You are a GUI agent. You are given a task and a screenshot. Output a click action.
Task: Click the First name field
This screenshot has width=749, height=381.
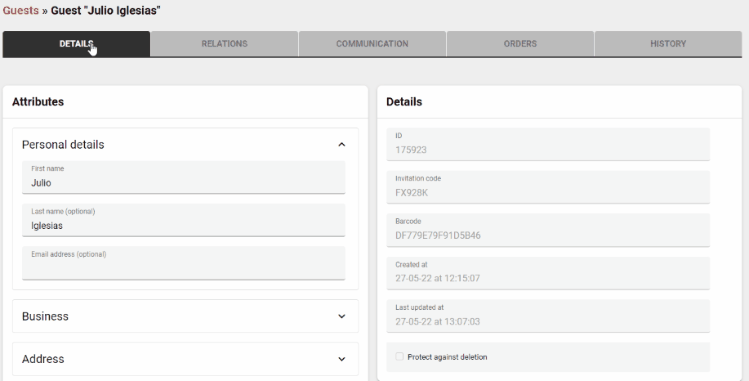point(183,177)
